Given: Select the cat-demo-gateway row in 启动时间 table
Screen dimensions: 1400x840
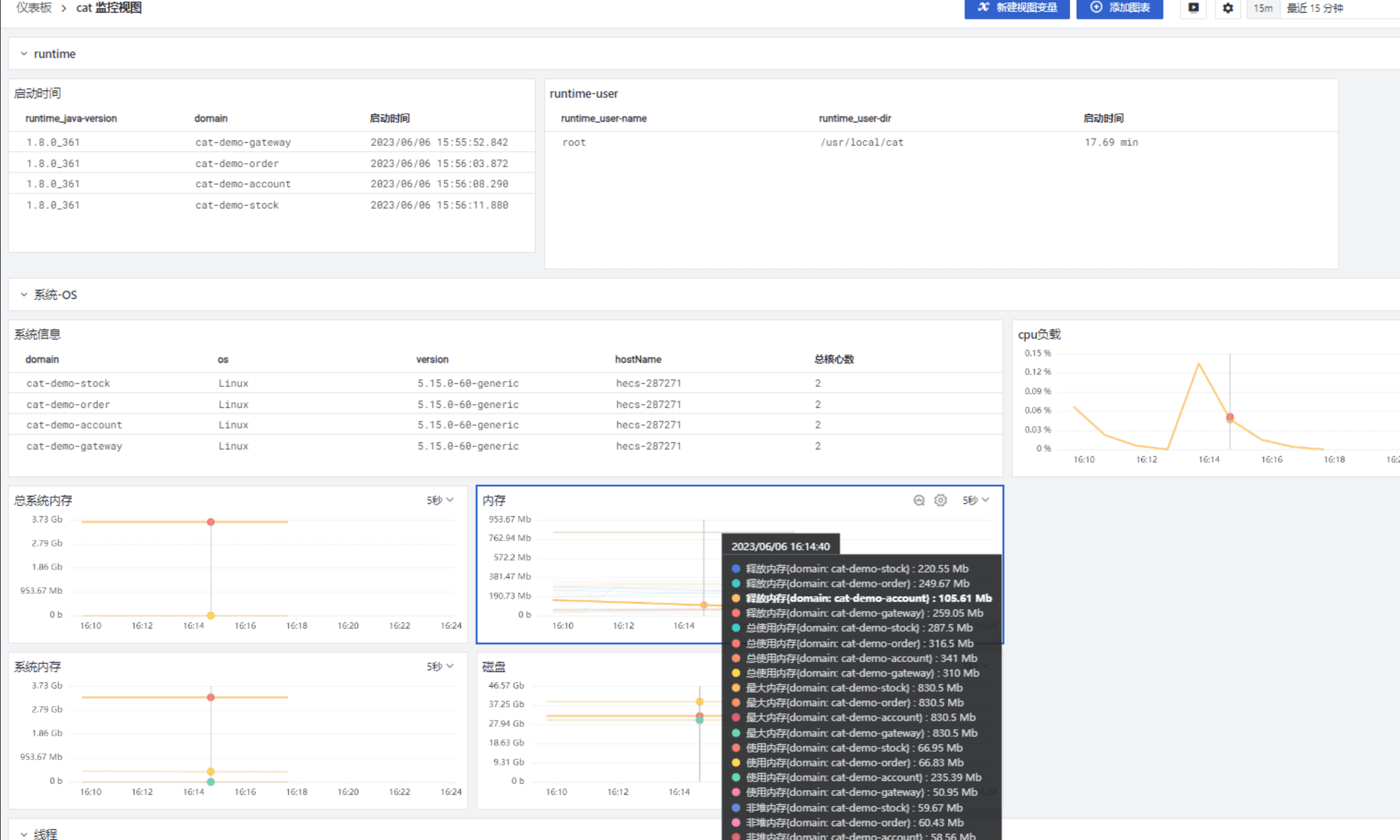Looking at the screenshot, I should tap(243, 142).
